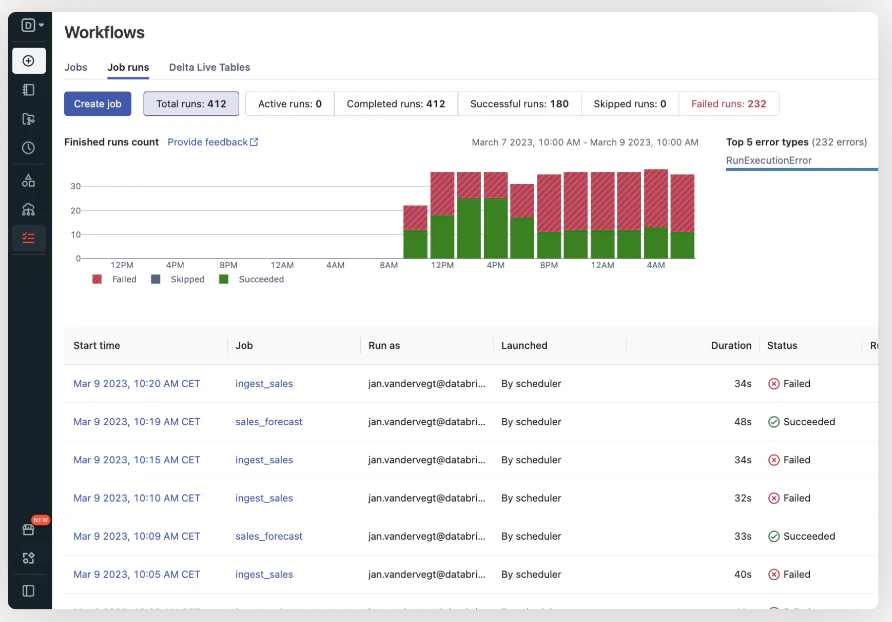This screenshot has width=892, height=622.
Task: Click the Failed status icon for 10:20 AM run
Action: click(774, 384)
